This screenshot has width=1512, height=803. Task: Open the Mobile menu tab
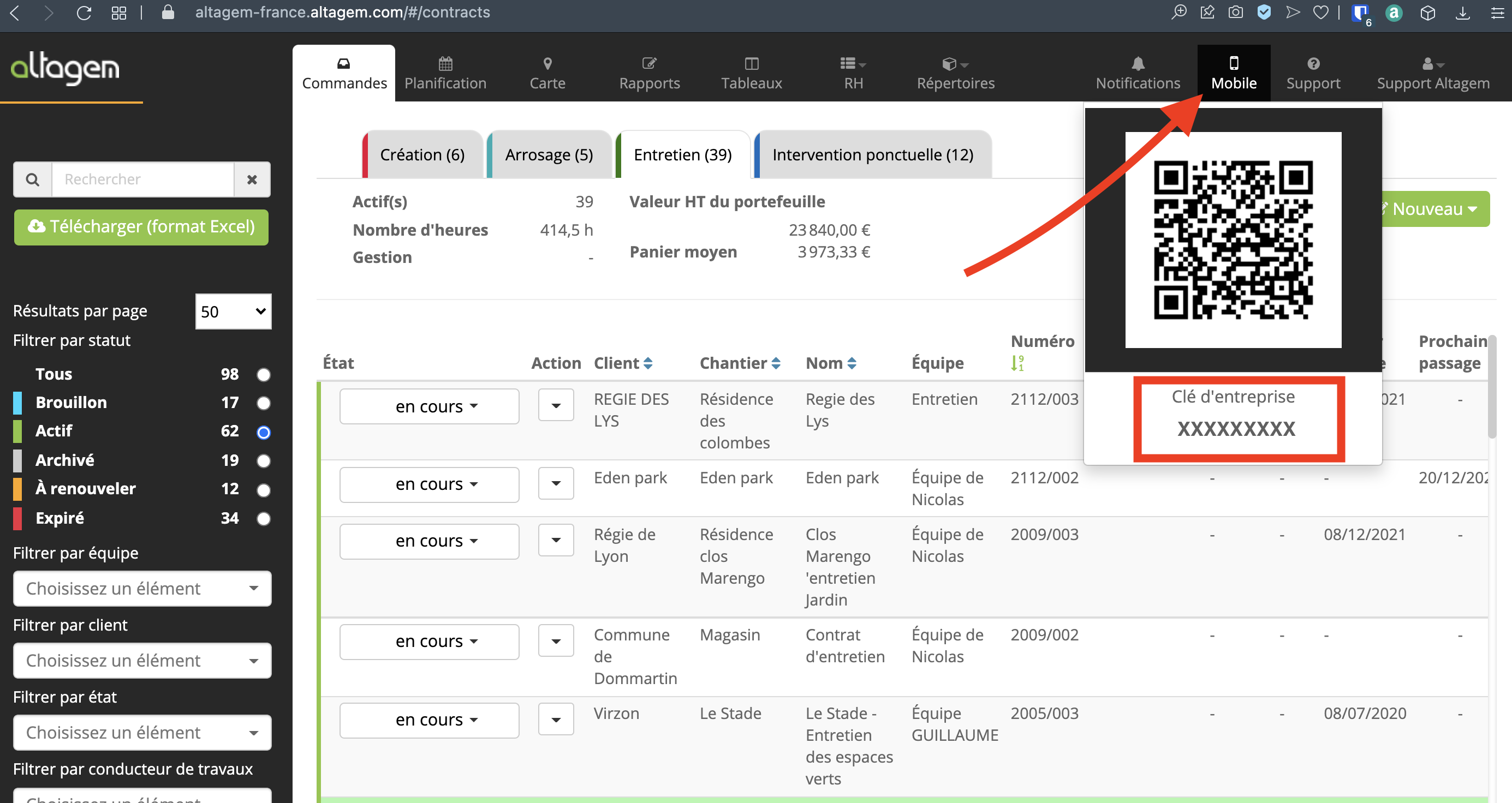tap(1234, 73)
